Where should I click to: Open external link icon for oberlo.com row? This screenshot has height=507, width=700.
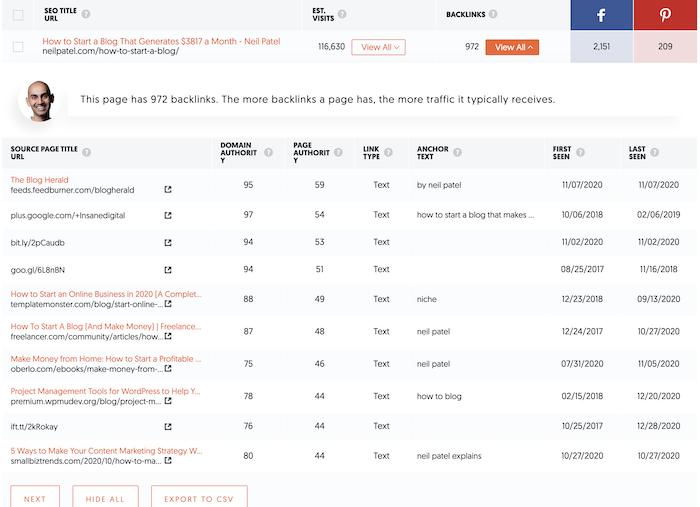tap(168, 369)
